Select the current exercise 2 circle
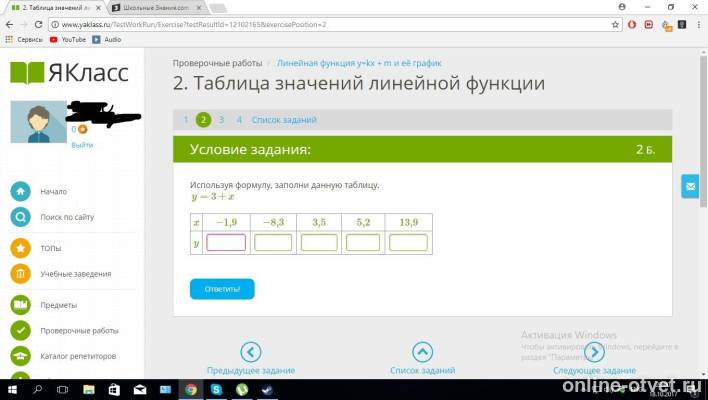Image resolution: width=708 pixels, height=400 pixels. [x=203, y=120]
